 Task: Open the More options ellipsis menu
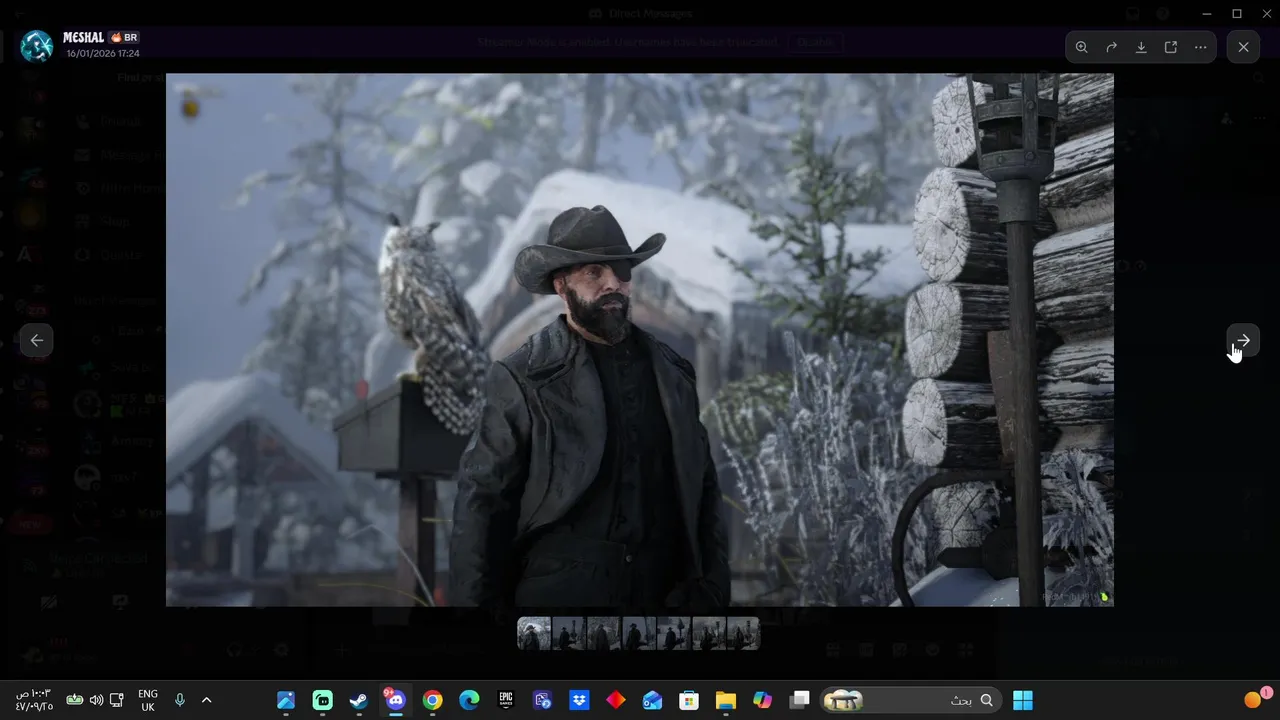point(1201,47)
